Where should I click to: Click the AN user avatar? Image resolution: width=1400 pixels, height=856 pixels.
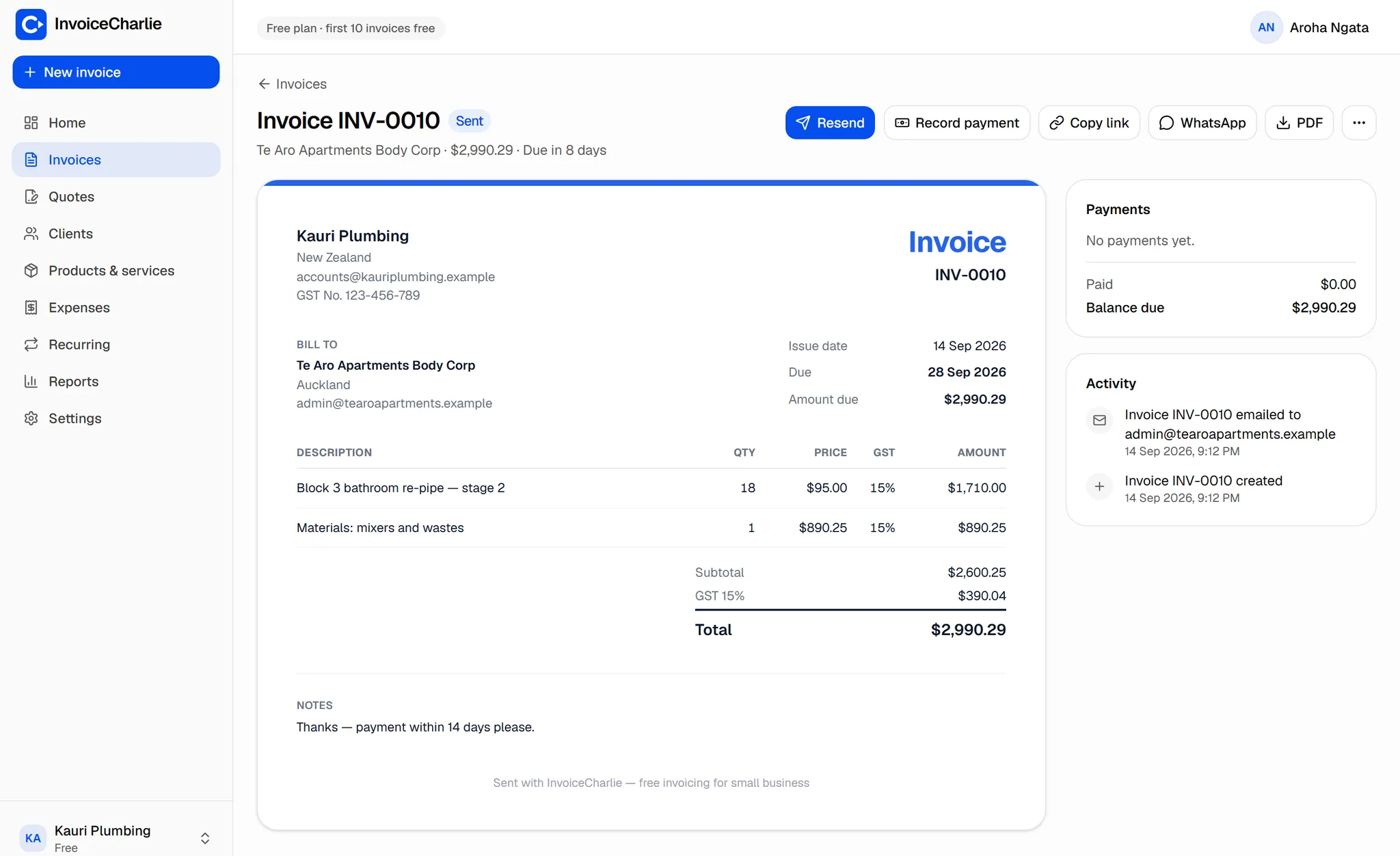coord(1266,27)
